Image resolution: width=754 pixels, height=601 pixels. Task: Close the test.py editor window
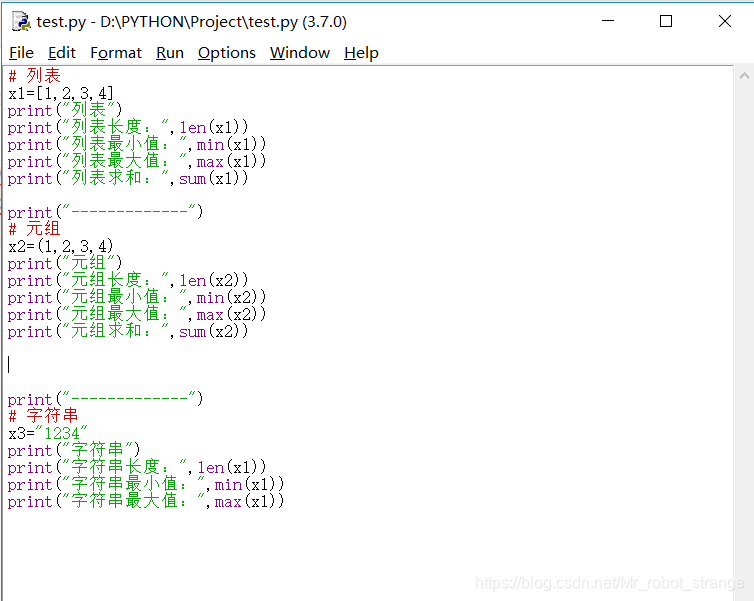click(725, 21)
